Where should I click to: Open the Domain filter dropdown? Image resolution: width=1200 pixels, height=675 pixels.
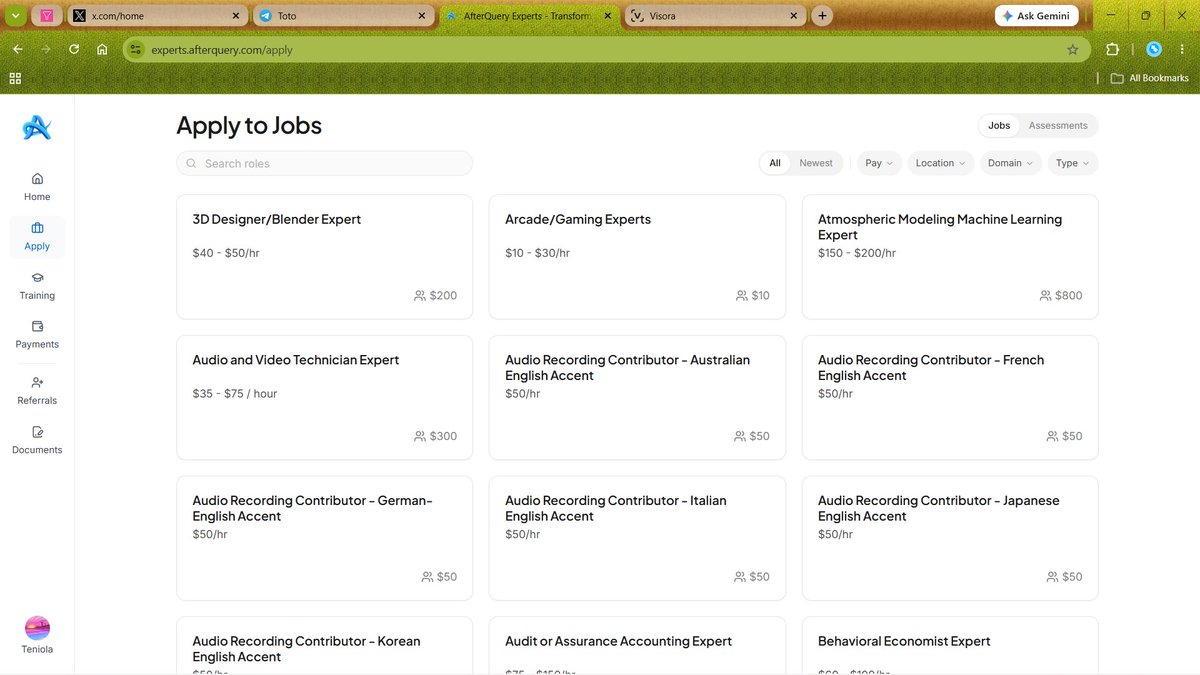[x=1011, y=163]
